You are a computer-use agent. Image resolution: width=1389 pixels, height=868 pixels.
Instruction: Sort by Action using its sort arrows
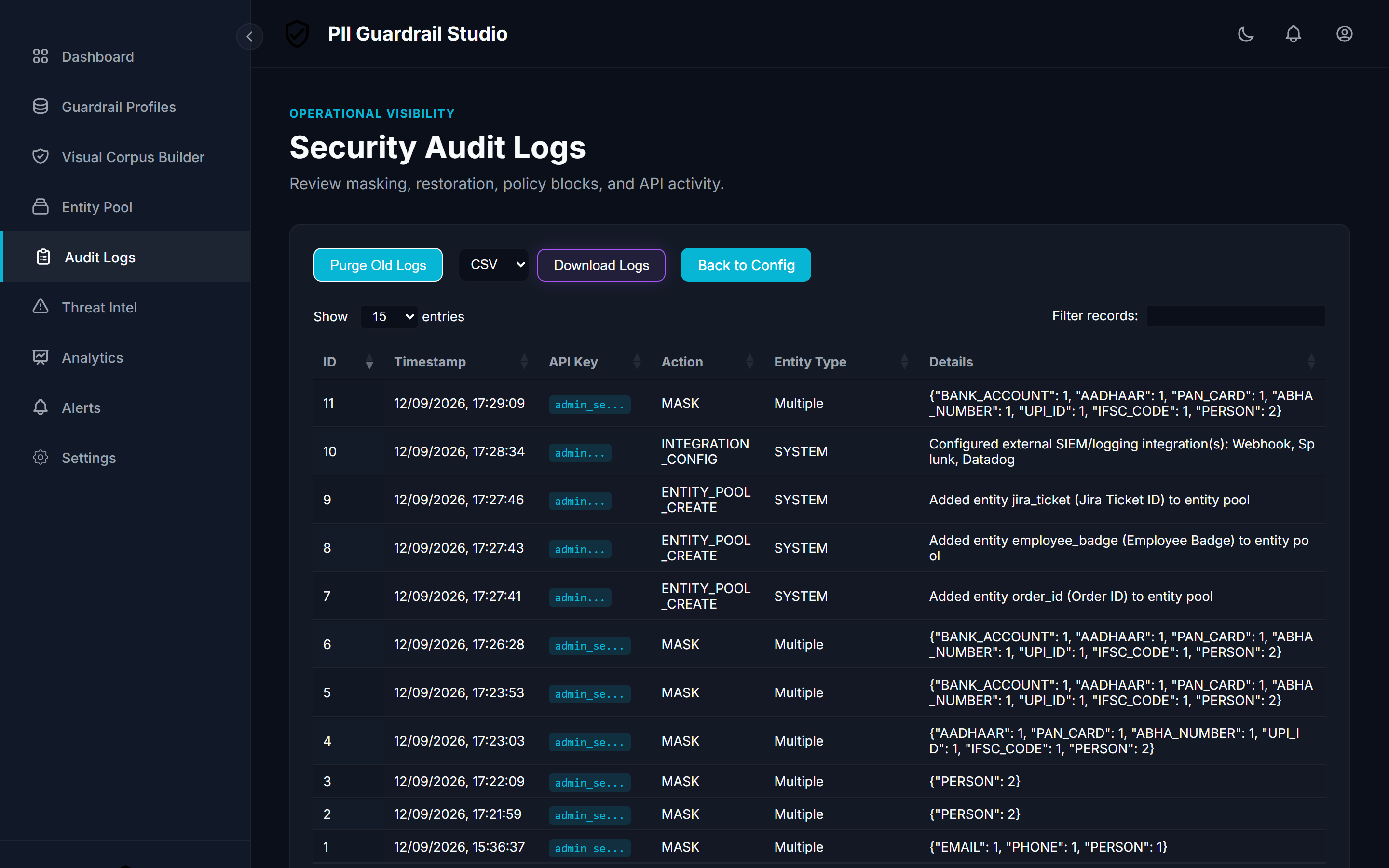tap(749, 362)
